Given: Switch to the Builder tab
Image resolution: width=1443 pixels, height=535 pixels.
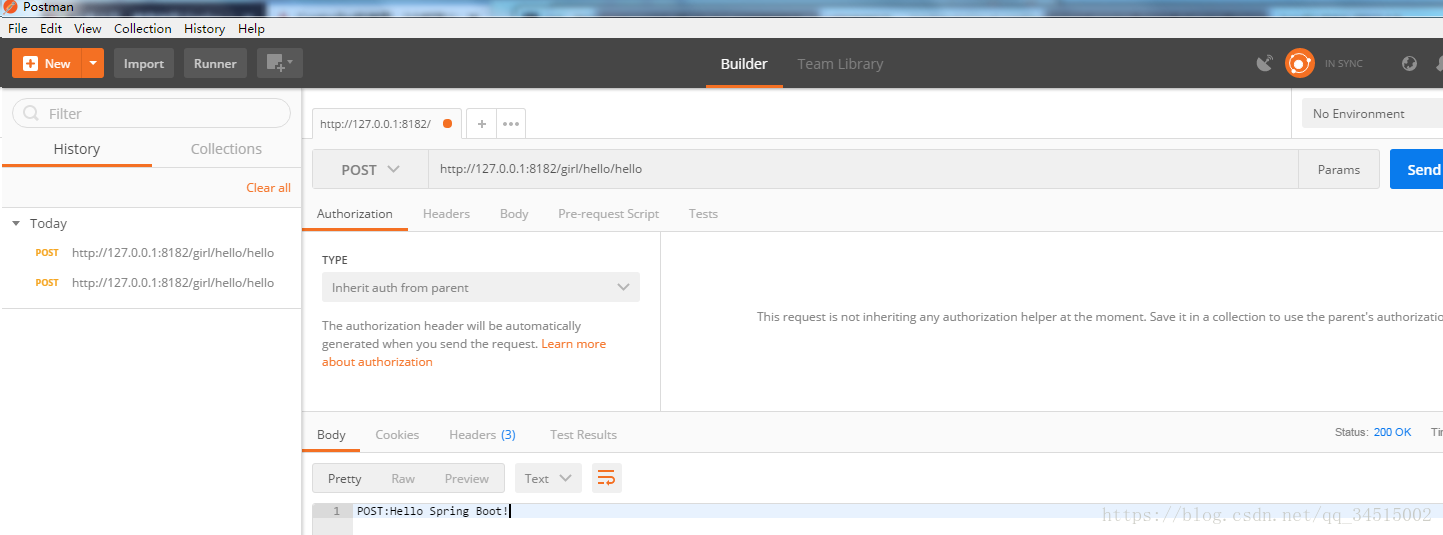Looking at the screenshot, I should 744,63.
